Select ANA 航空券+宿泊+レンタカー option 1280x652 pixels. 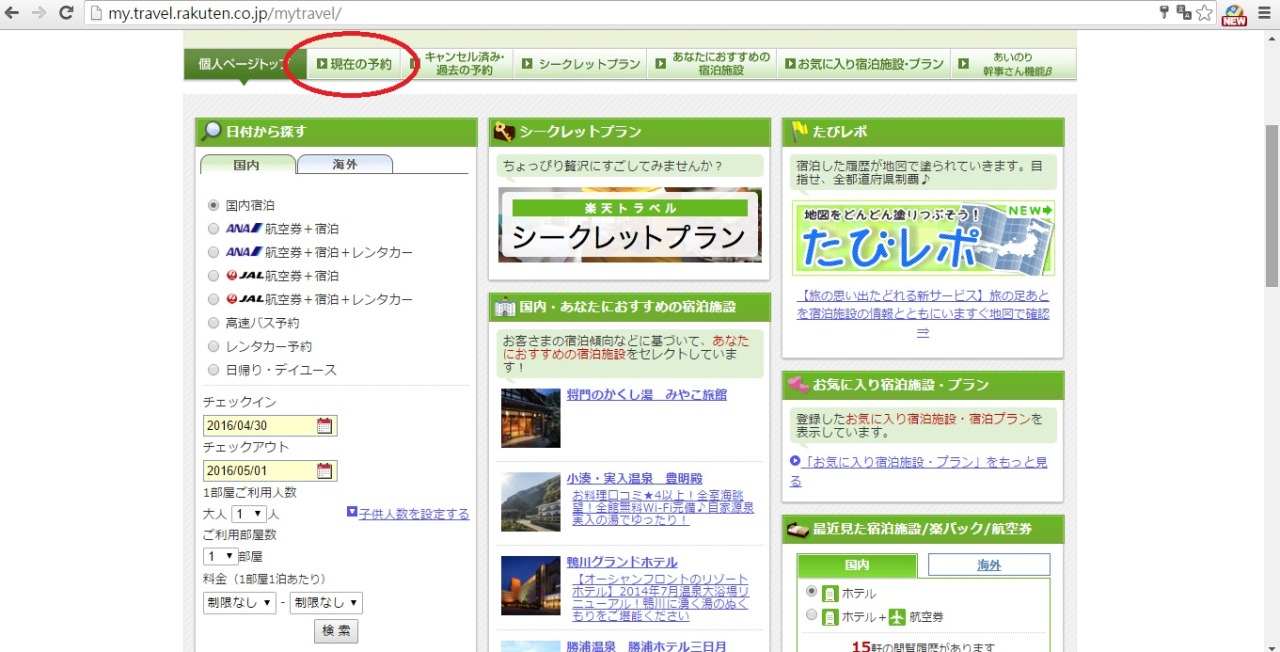pyautogui.click(x=213, y=252)
